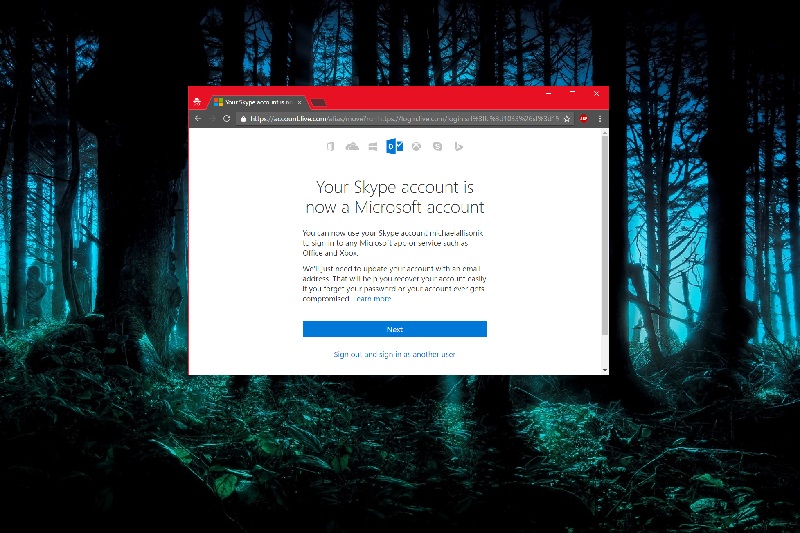
Task: Select the 'Your Skype account' browser tab
Action: [258, 102]
